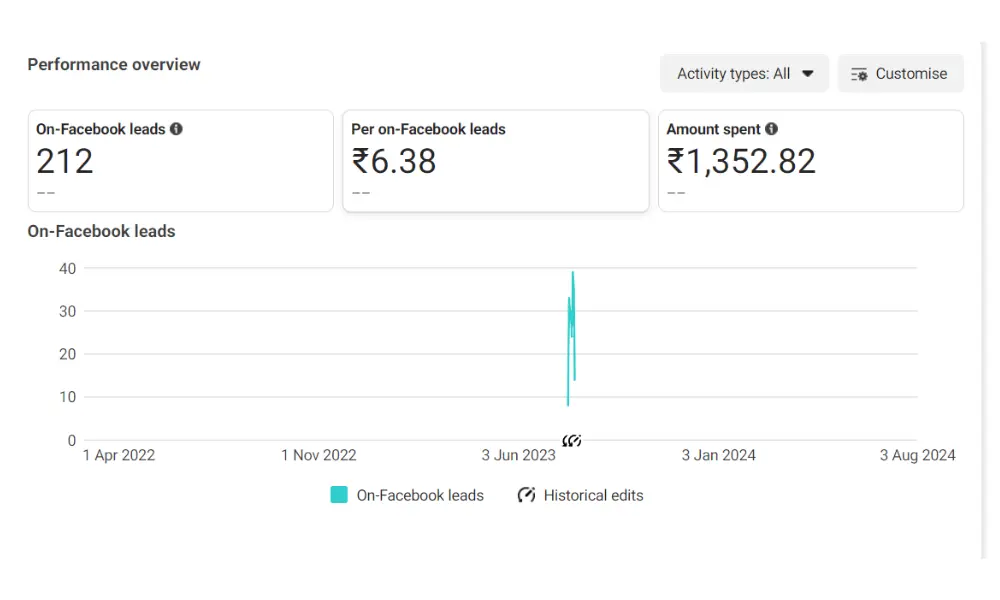Click the 212 leads value
Viewport: 1000px width, 600px height.
(x=64, y=161)
